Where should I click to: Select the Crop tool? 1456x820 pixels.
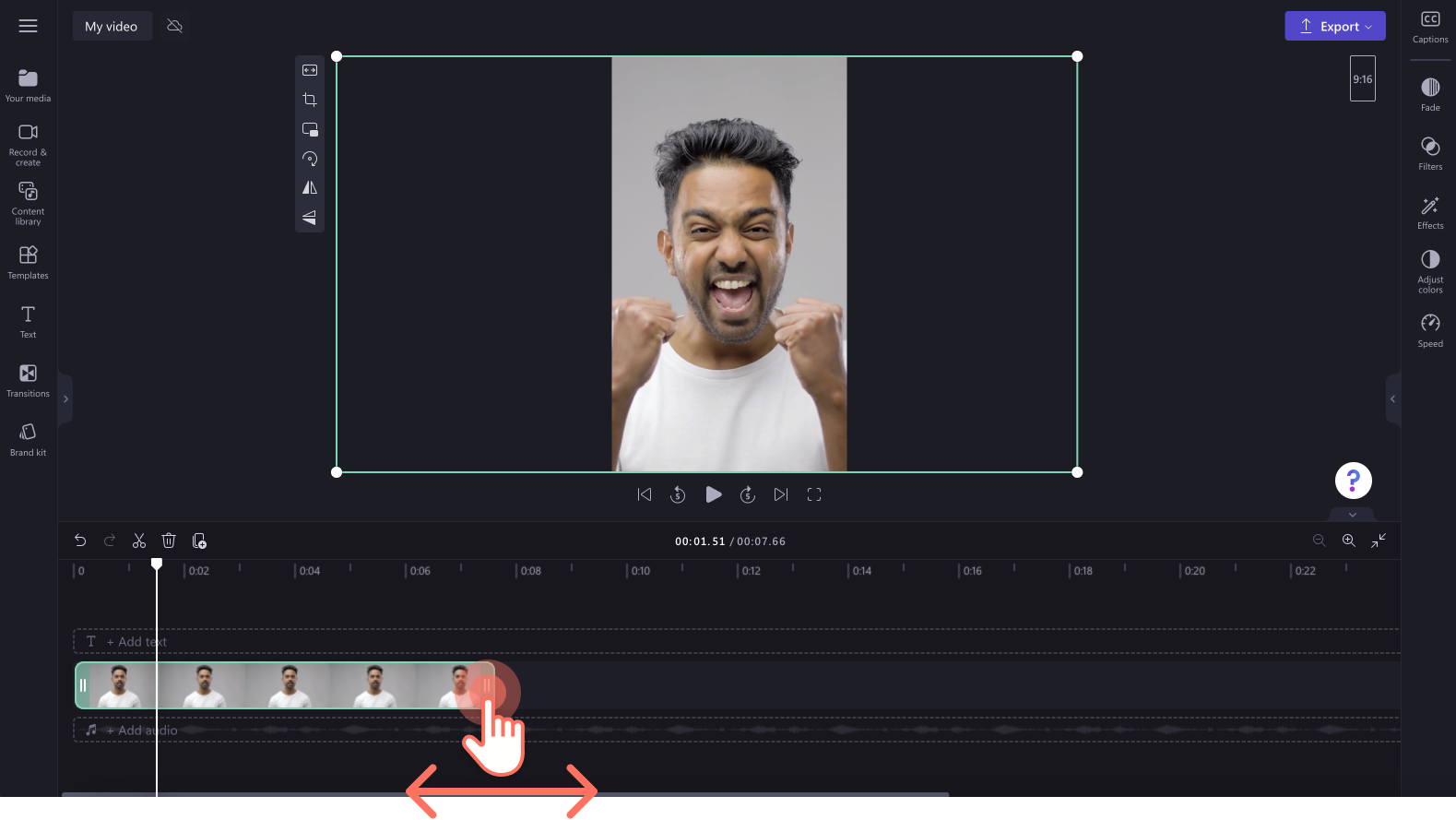[x=310, y=100]
